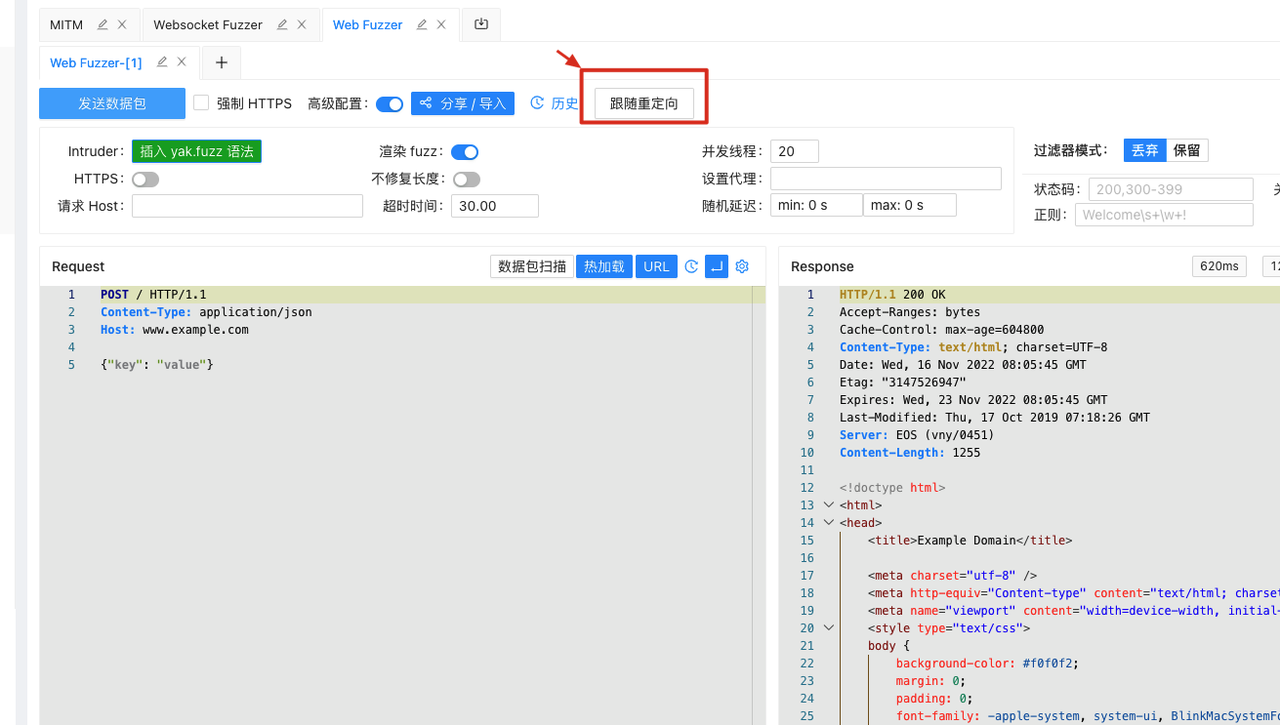Click the import icon next to Web Fuzzer tab
The image size is (1280, 725).
point(481,24)
